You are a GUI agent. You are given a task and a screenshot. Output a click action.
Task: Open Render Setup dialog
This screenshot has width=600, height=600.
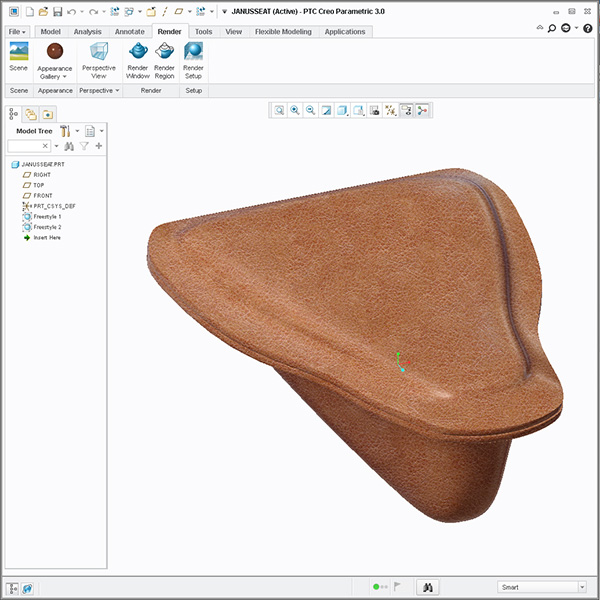[x=193, y=60]
